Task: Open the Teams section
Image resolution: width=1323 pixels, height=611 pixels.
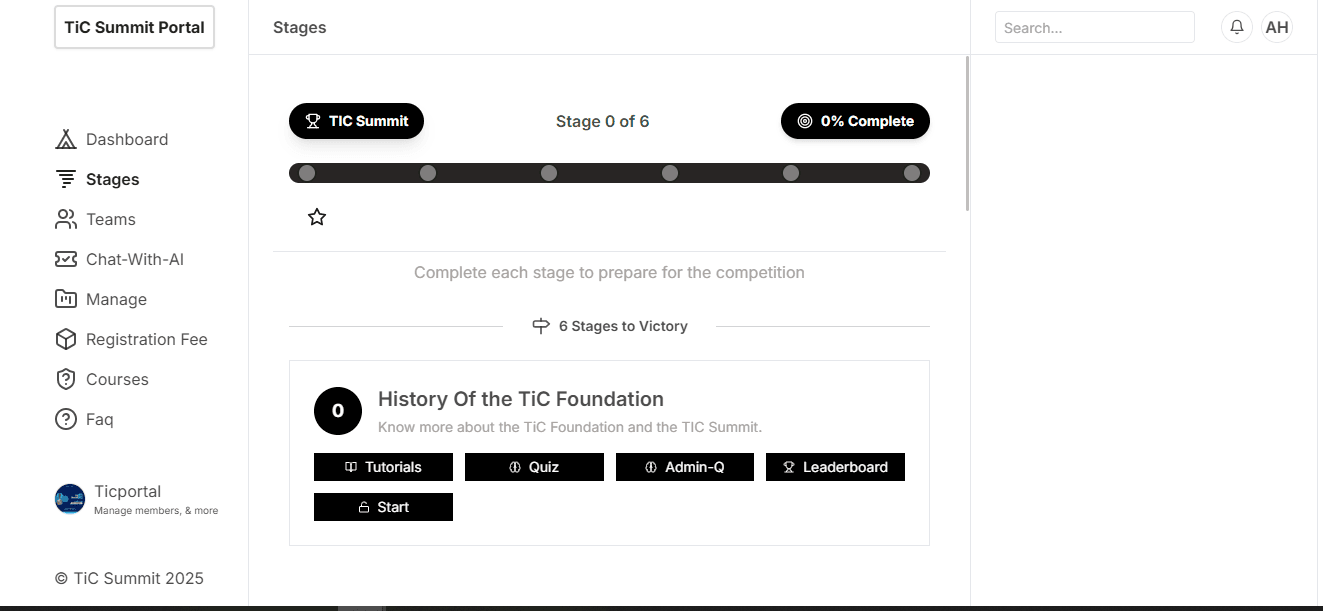Action: [110, 219]
